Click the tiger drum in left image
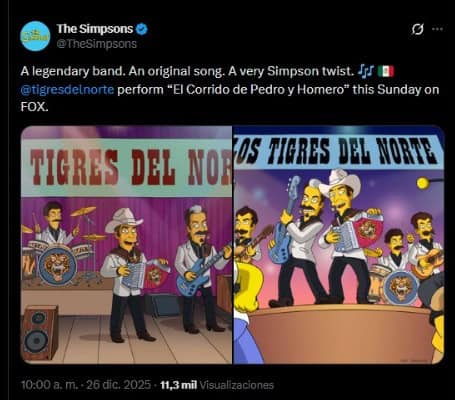Image resolution: width=455 pixels, height=400 pixels. 57,265
